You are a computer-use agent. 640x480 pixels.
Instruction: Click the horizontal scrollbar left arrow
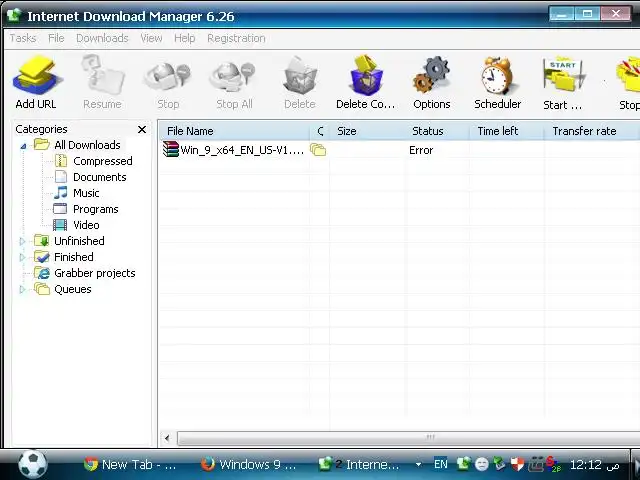[167, 438]
